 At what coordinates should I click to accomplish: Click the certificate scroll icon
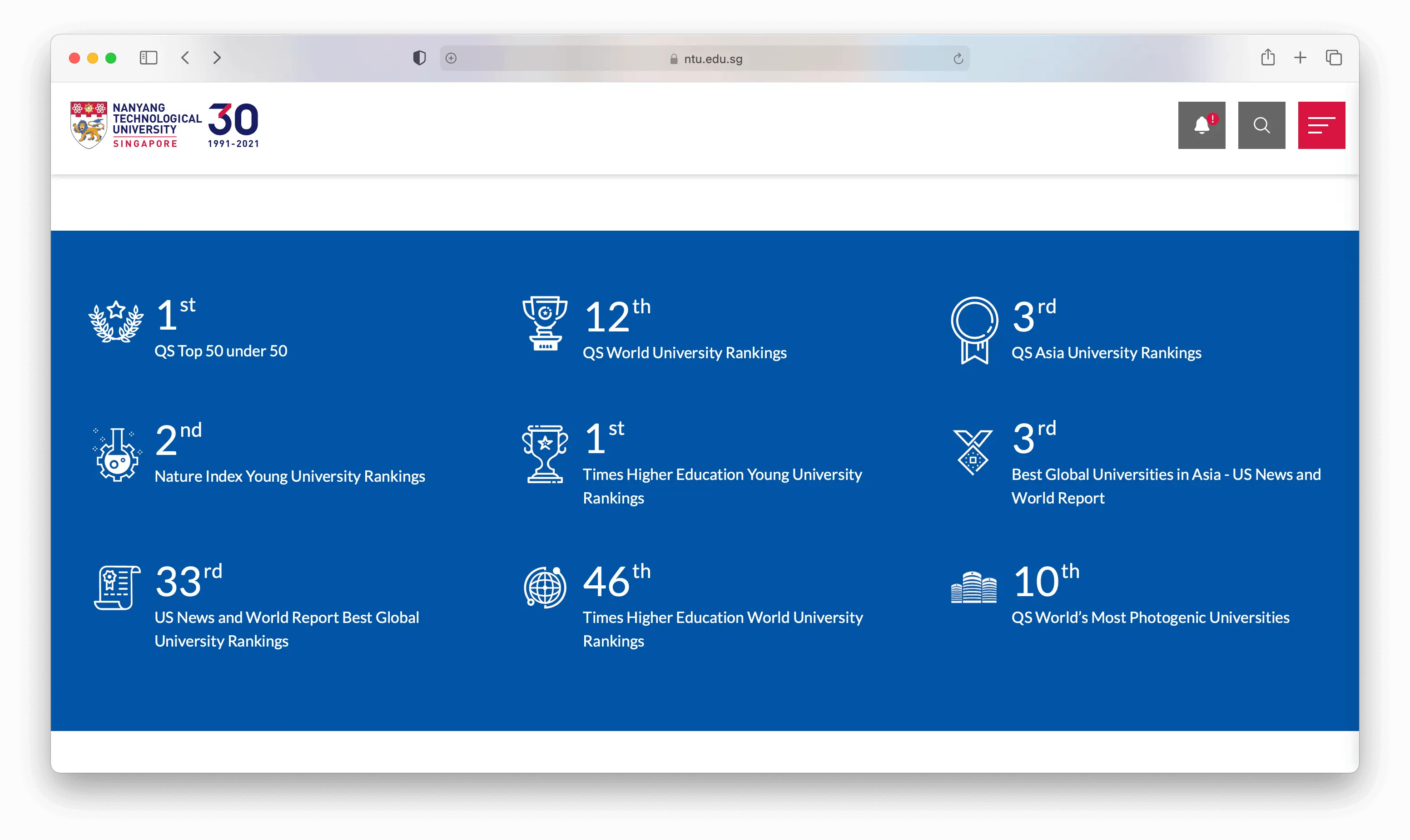coord(117,588)
